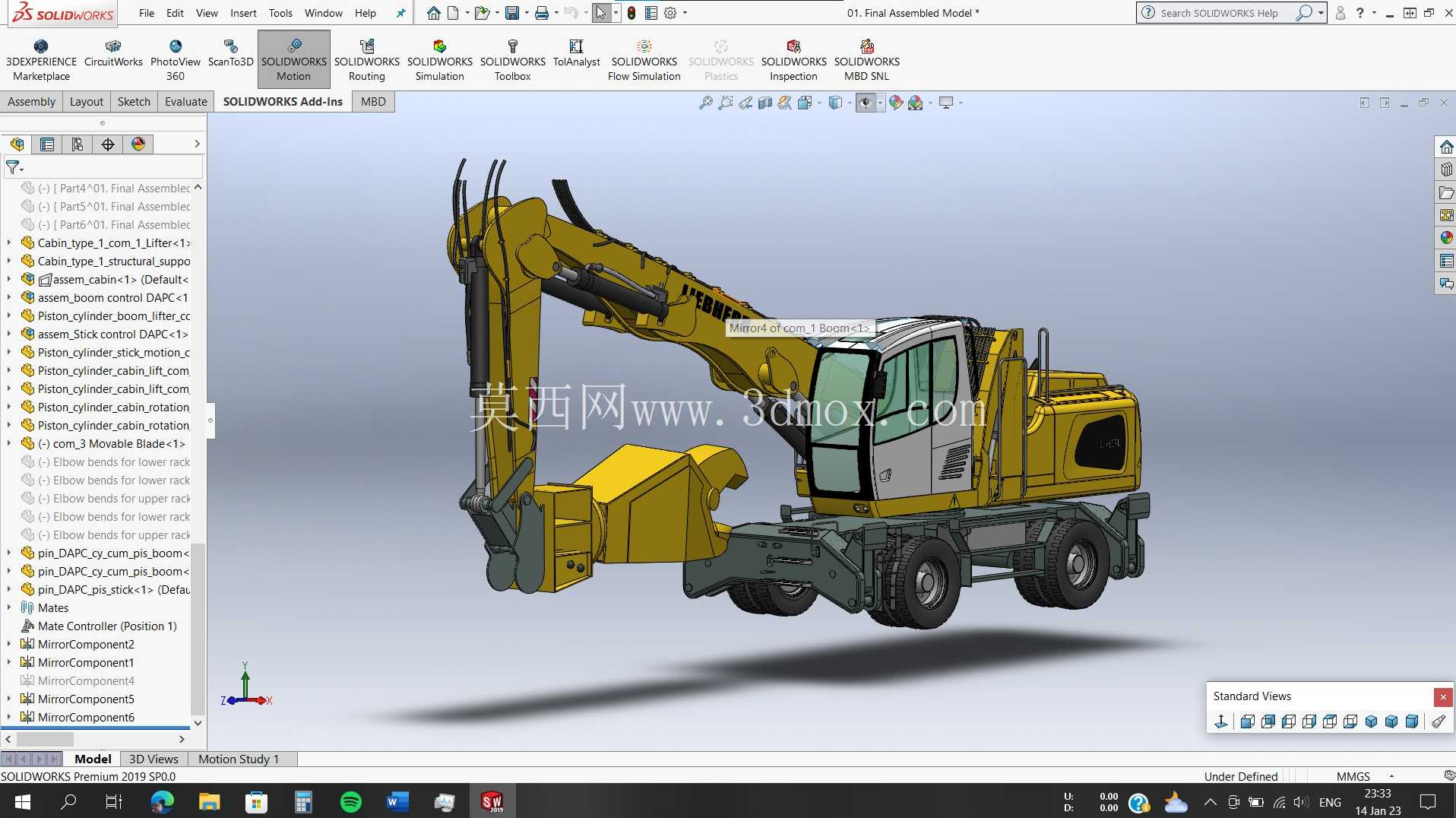Screen dimensions: 1456x818
Task: Open Appearances task pane icon
Action: pyautogui.click(x=1446, y=237)
